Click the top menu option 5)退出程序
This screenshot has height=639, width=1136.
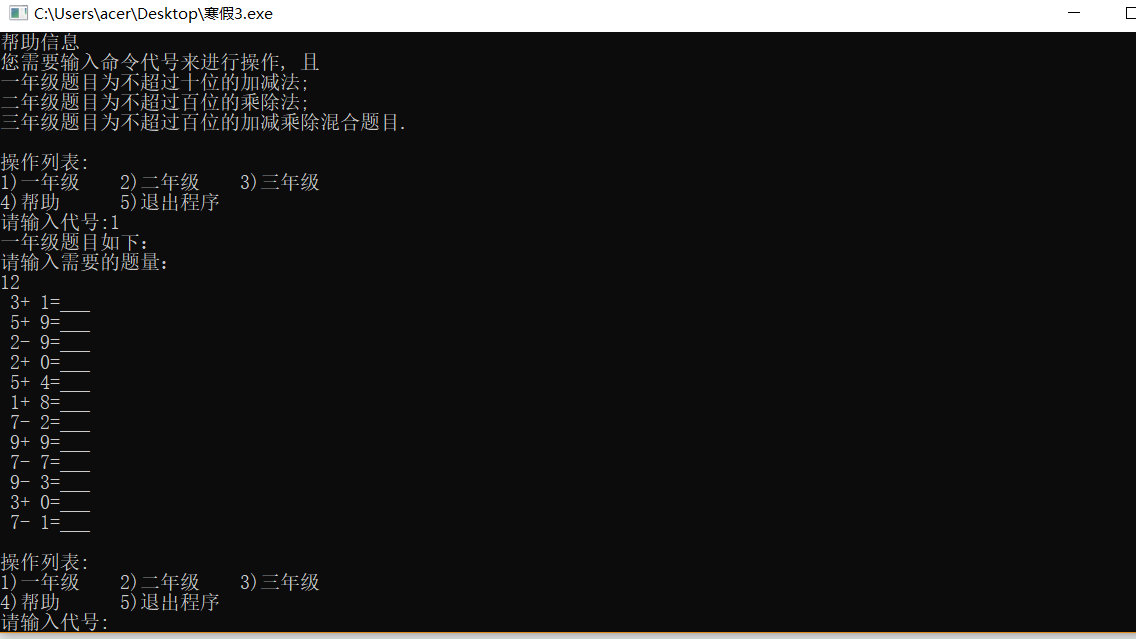coord(170,202)
